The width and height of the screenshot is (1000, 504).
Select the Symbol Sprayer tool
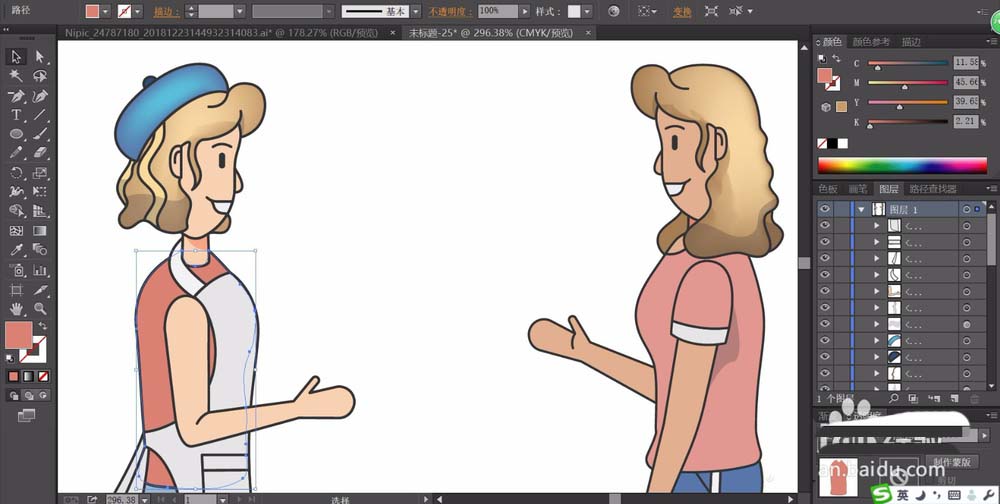16,270
